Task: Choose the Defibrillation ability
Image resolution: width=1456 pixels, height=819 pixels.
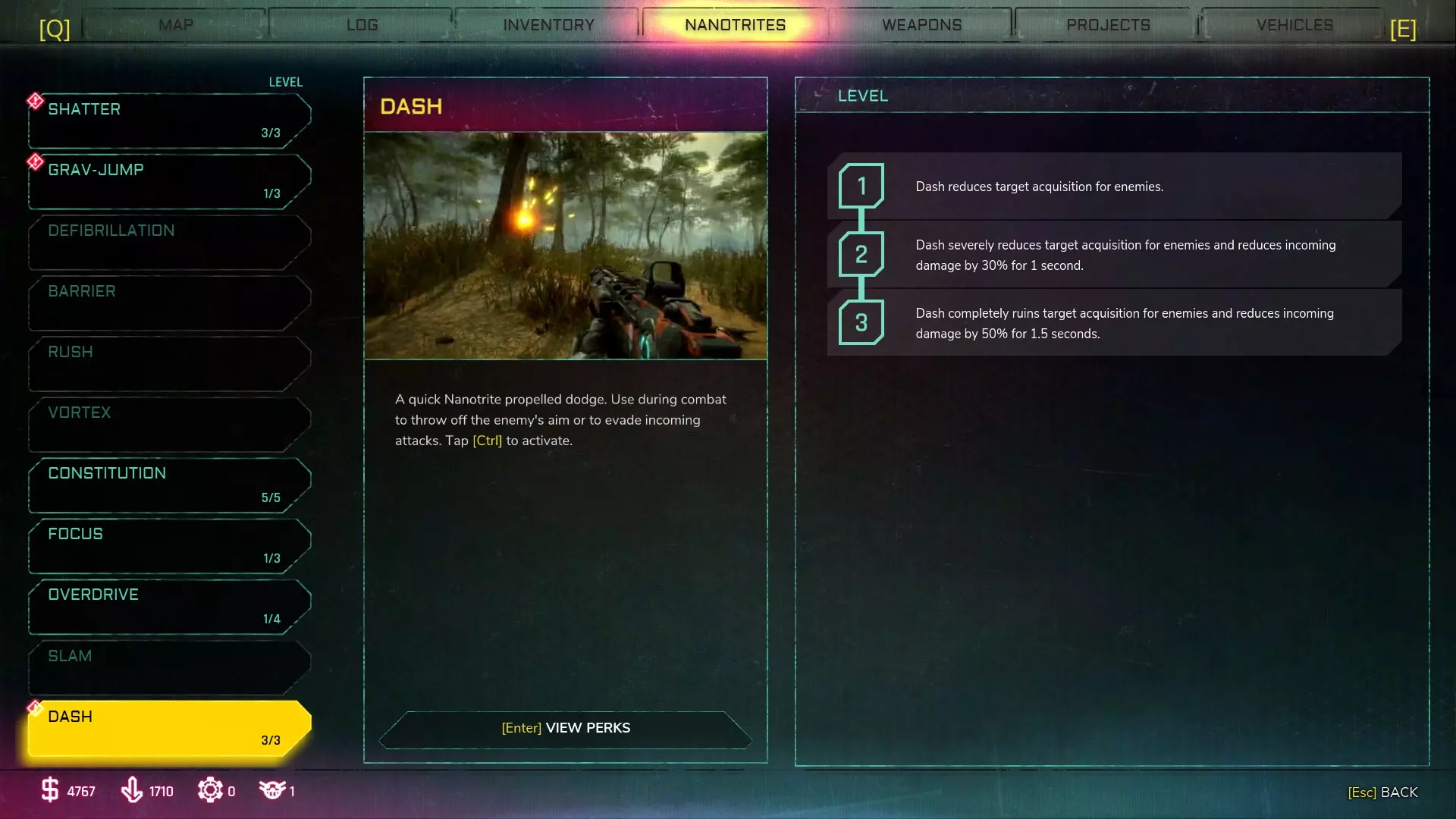Action: (170, 242)
